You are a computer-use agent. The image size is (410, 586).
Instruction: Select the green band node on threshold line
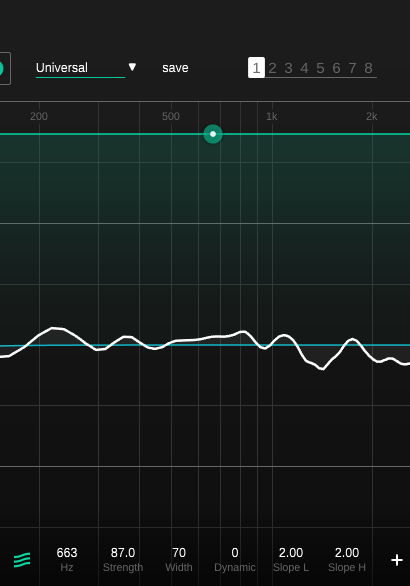(213, 134)
